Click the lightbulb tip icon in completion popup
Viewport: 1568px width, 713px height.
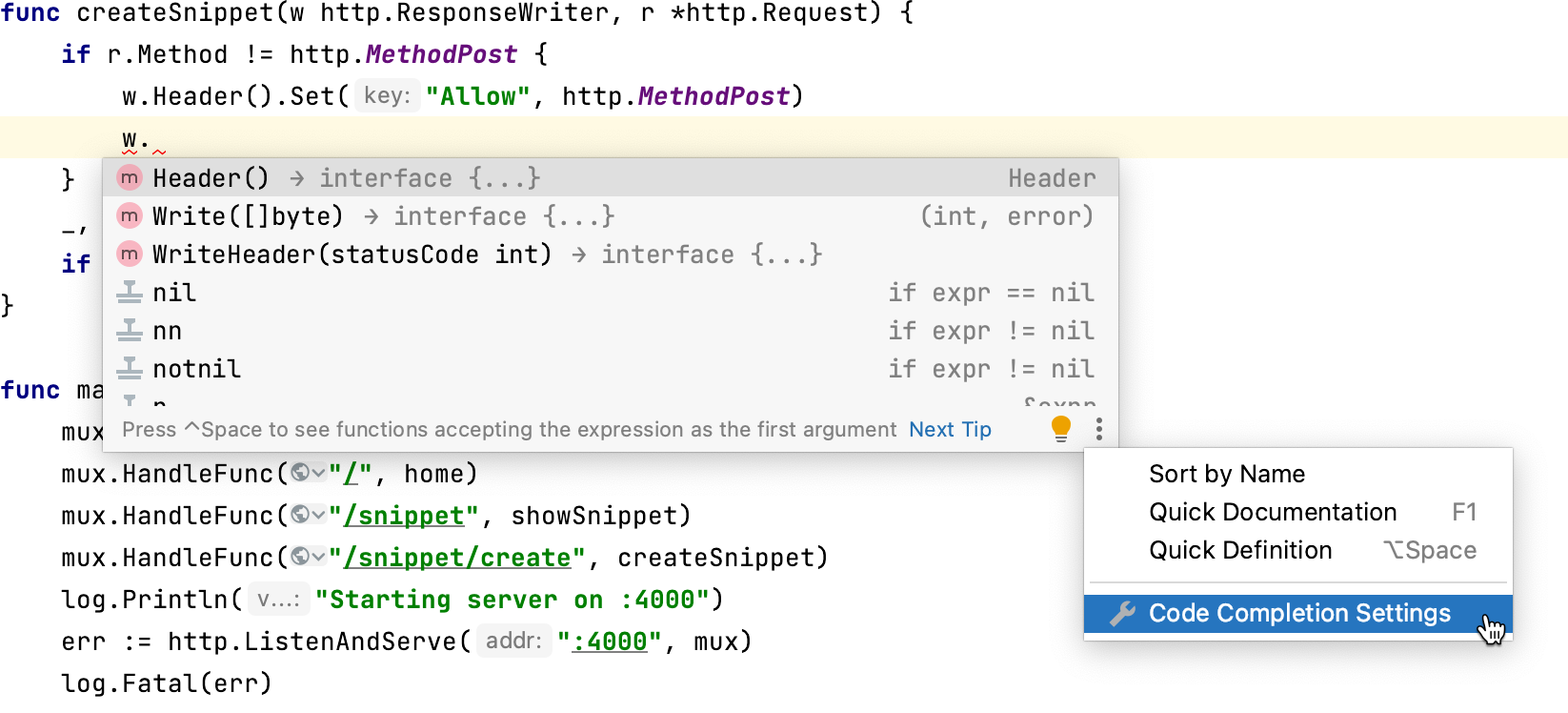click(x=1060, y=428)
